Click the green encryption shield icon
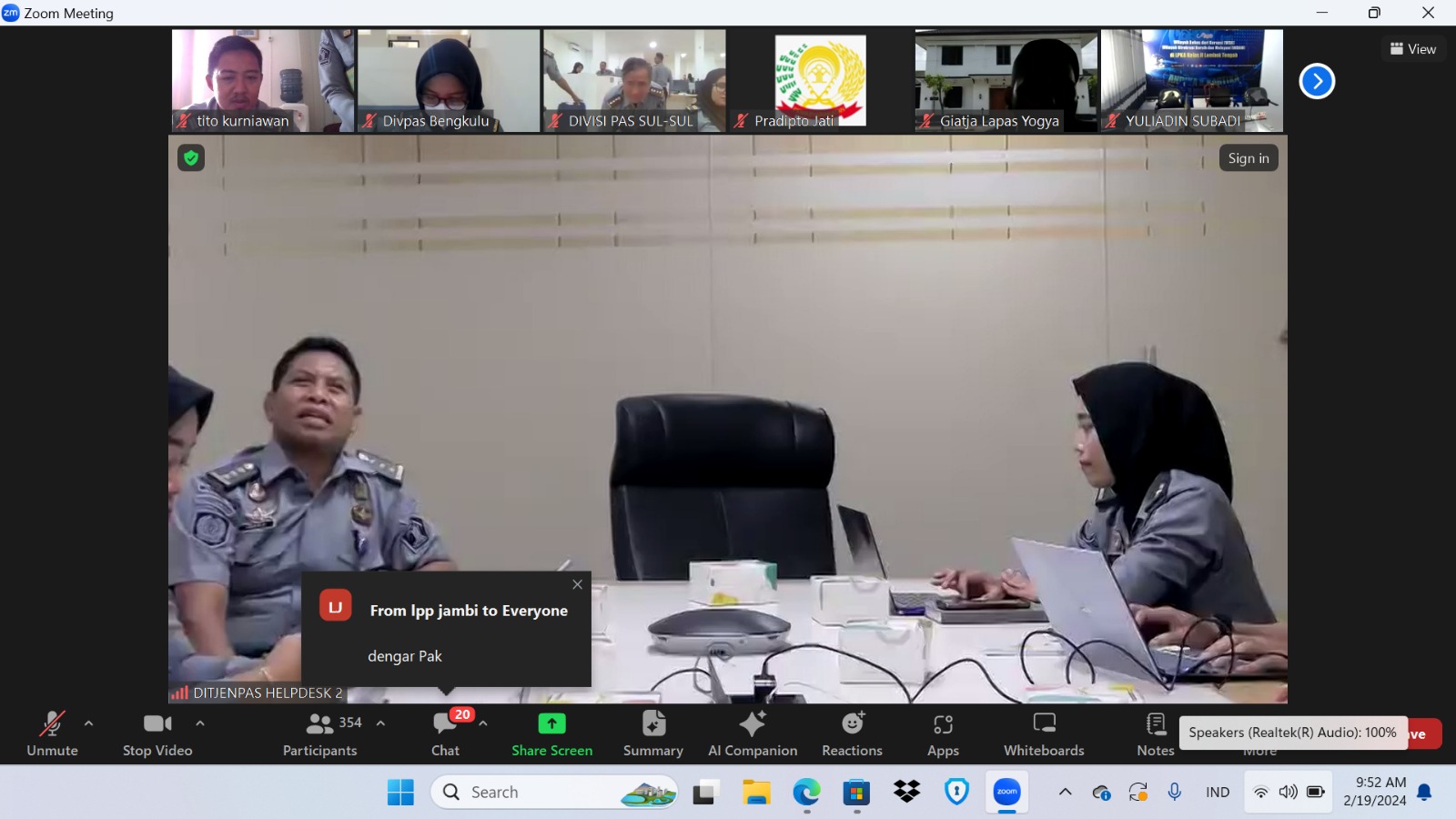This screenshot has height=819, width=1456. pyautogui.click(x=191, y=158)
